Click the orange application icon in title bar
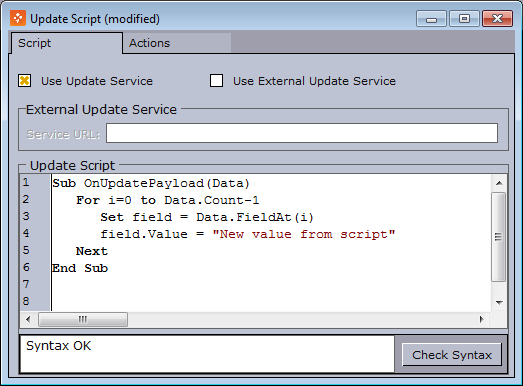 click(x=18, y=18)
